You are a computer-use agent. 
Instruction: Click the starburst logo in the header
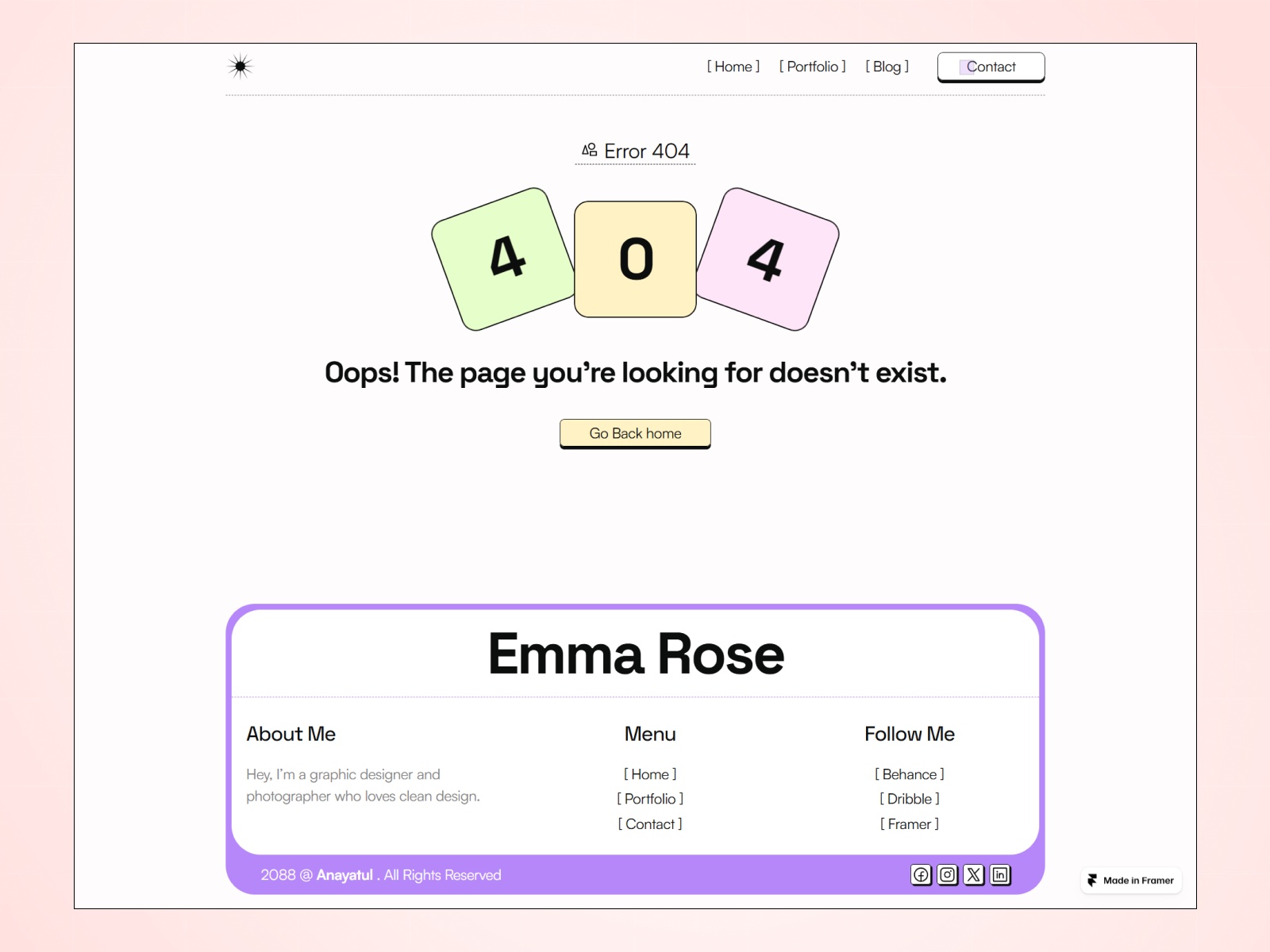pyautogui.click(x=241, y=67)
